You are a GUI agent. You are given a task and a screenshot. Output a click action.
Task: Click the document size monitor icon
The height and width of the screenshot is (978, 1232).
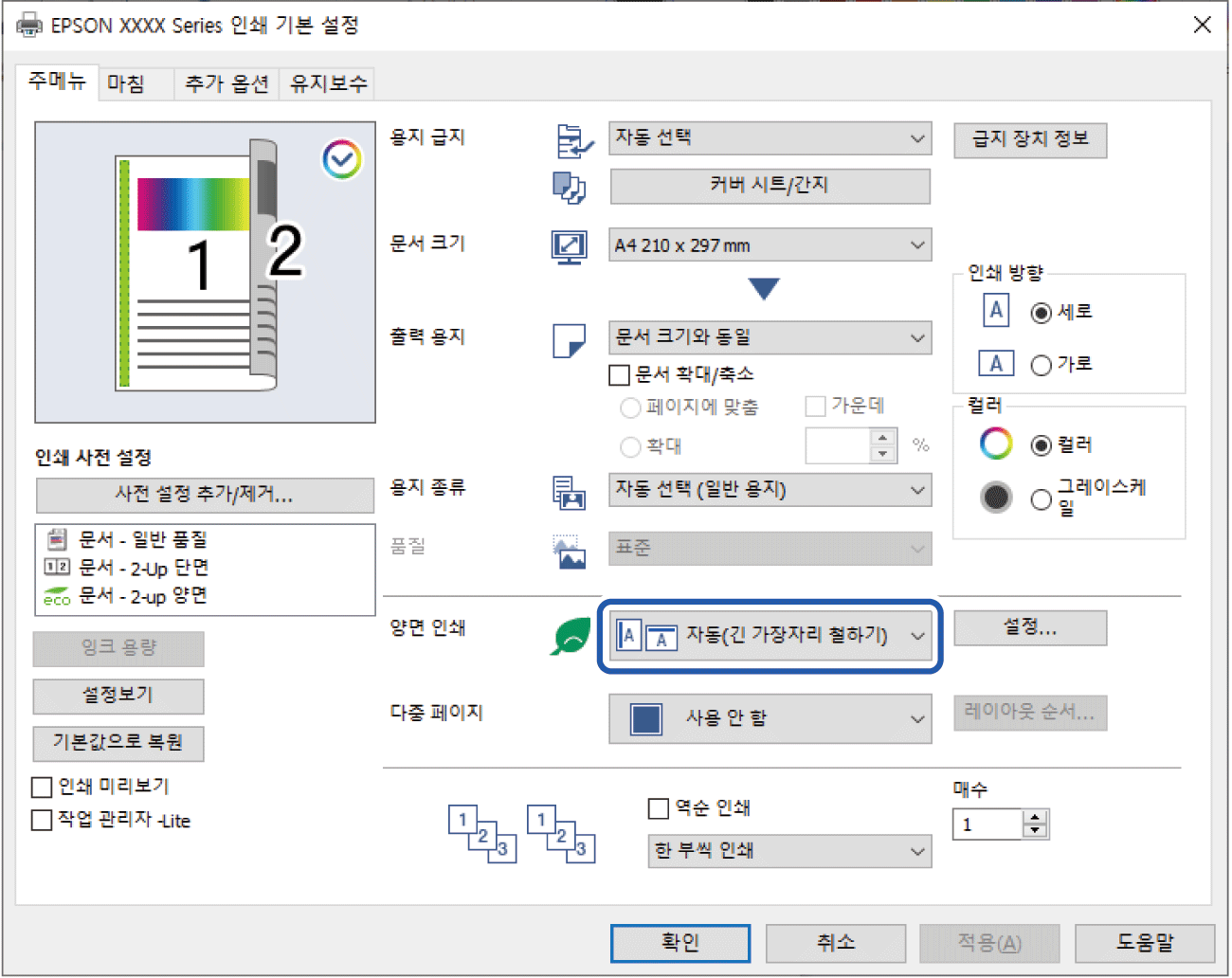569,247
